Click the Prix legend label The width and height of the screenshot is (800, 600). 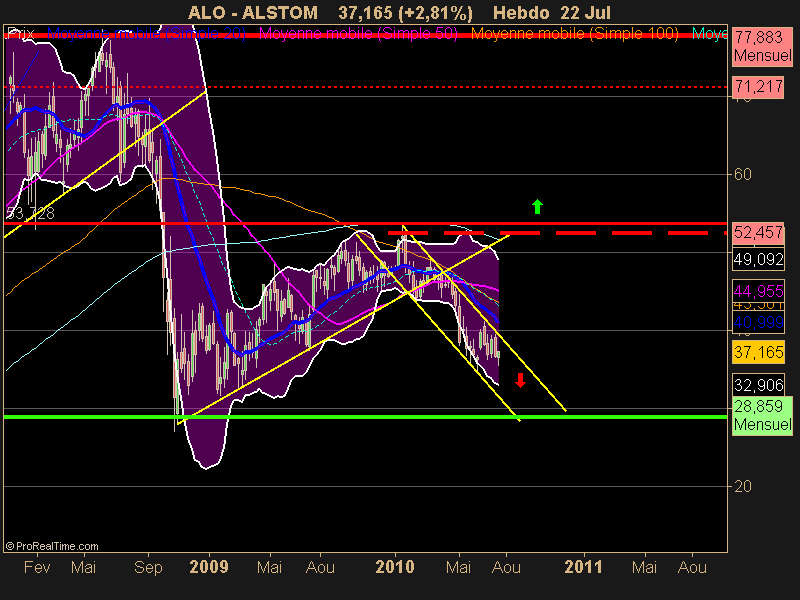(20, 34)
